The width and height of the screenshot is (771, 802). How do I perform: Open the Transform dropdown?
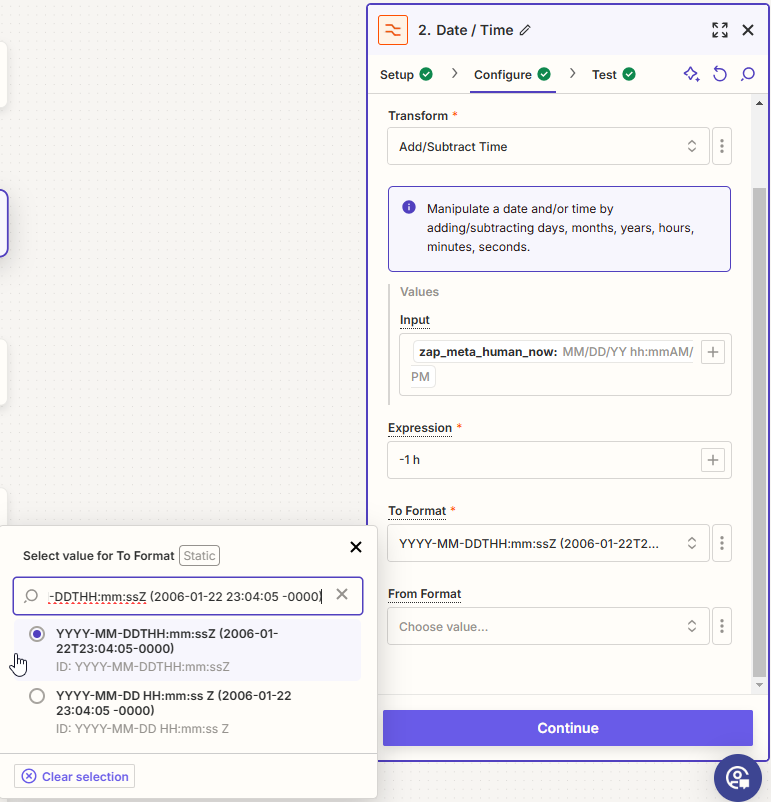(547, 146)
